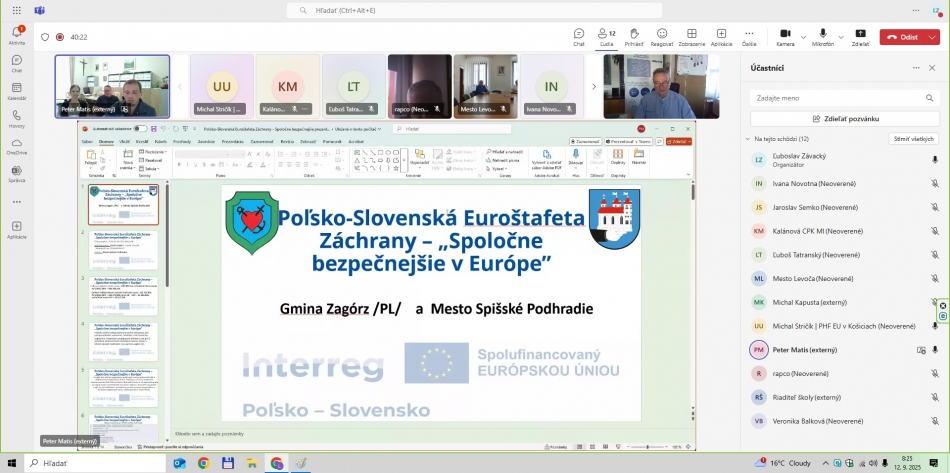Screen dimensions: 950x473
Task: Toggle the Mikrofón microphone mute
Action: (x=822, y=36)
